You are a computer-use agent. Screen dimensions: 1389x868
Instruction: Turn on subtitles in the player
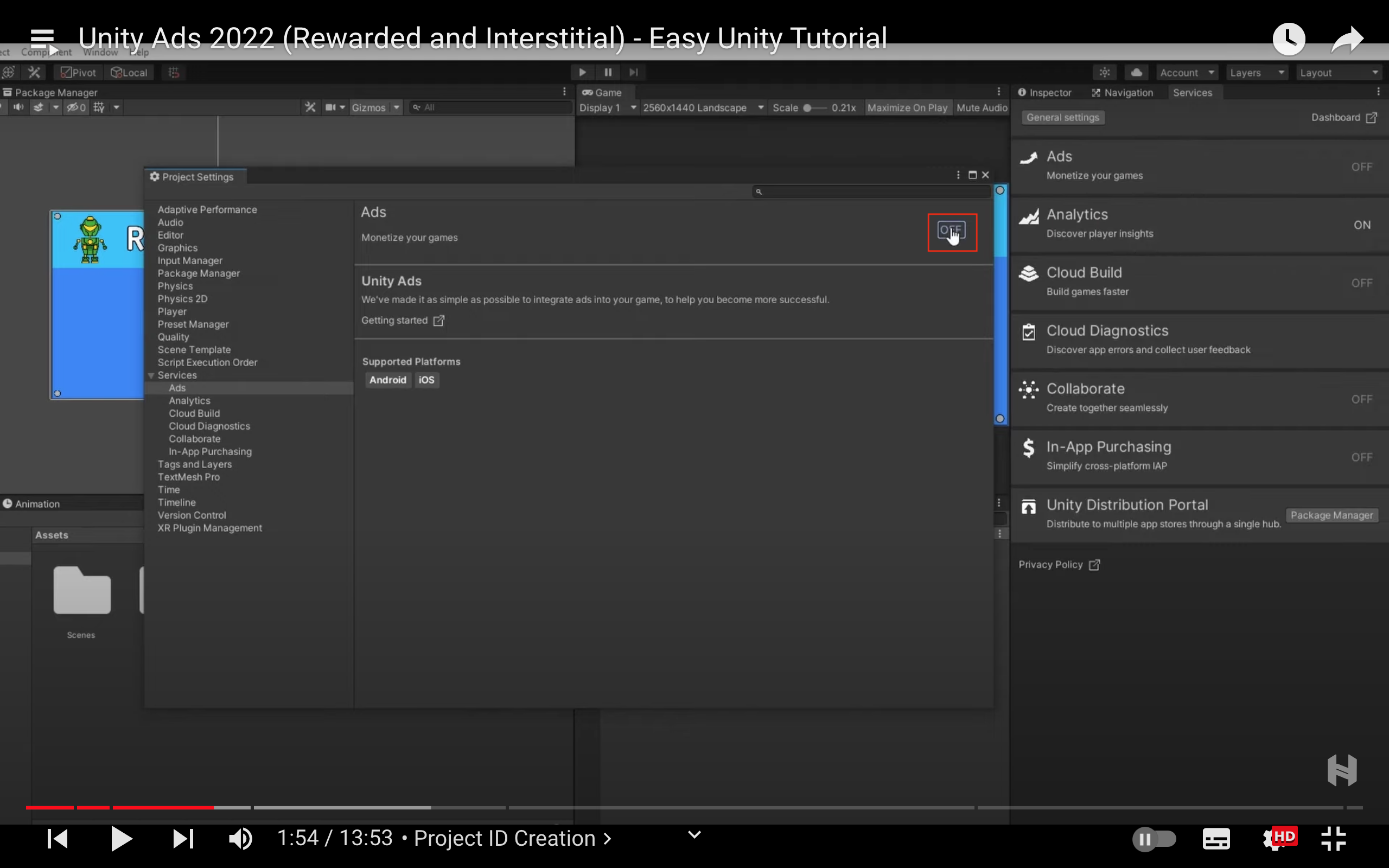coord(1216,839)
